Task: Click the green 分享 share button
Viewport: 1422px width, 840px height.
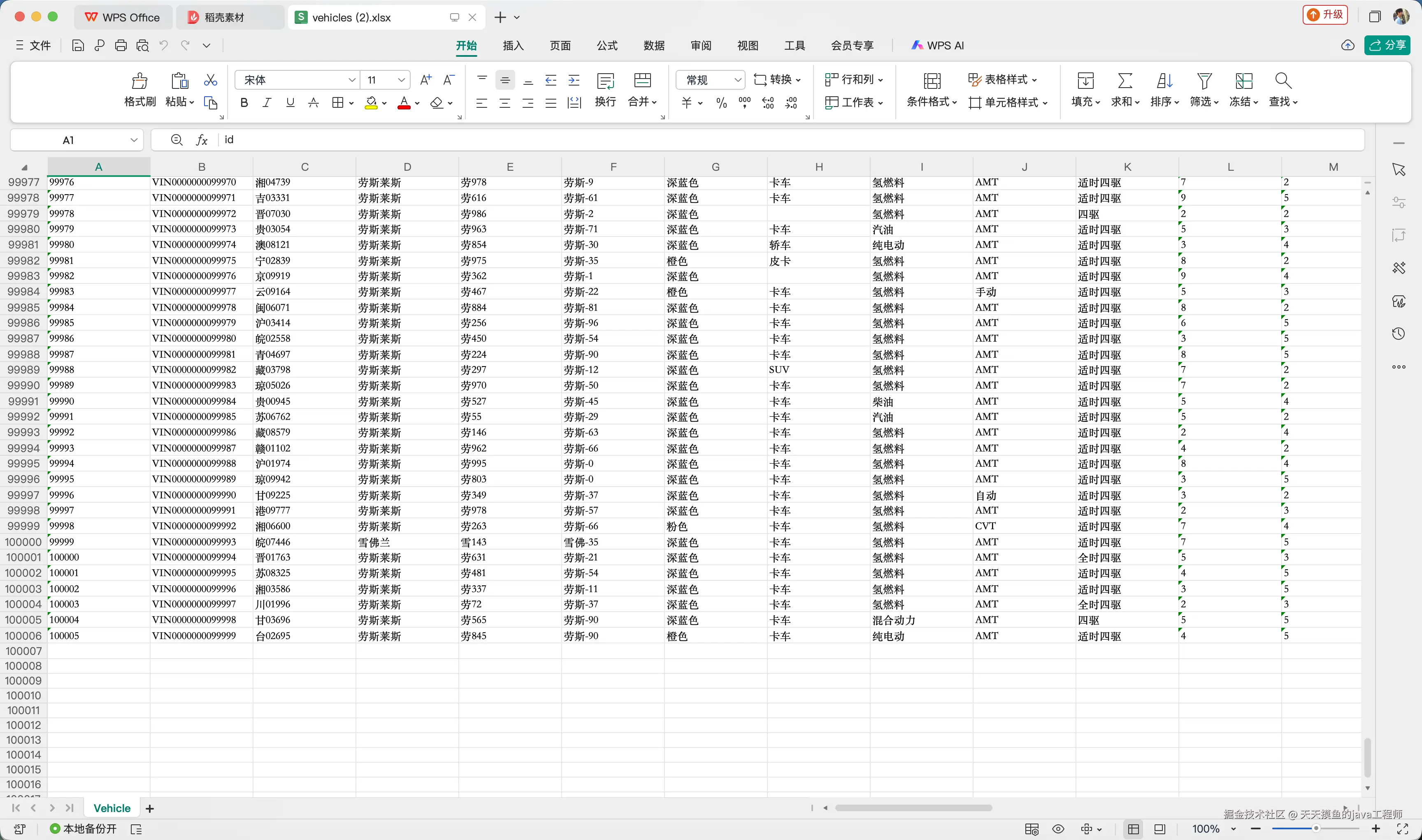Action: (1387, 45)
